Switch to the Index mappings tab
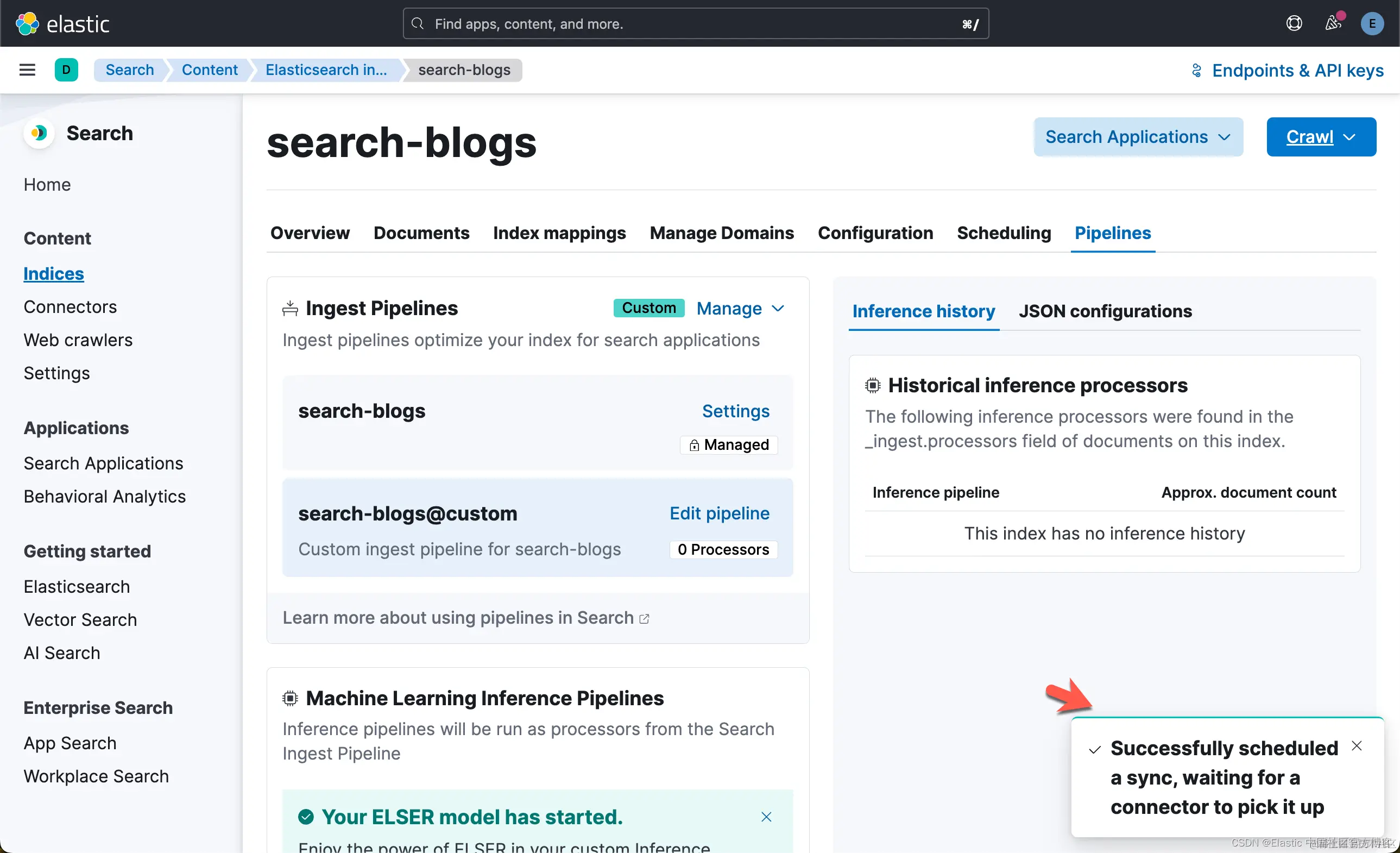1400x853 pixels. (x=559, y=233)
